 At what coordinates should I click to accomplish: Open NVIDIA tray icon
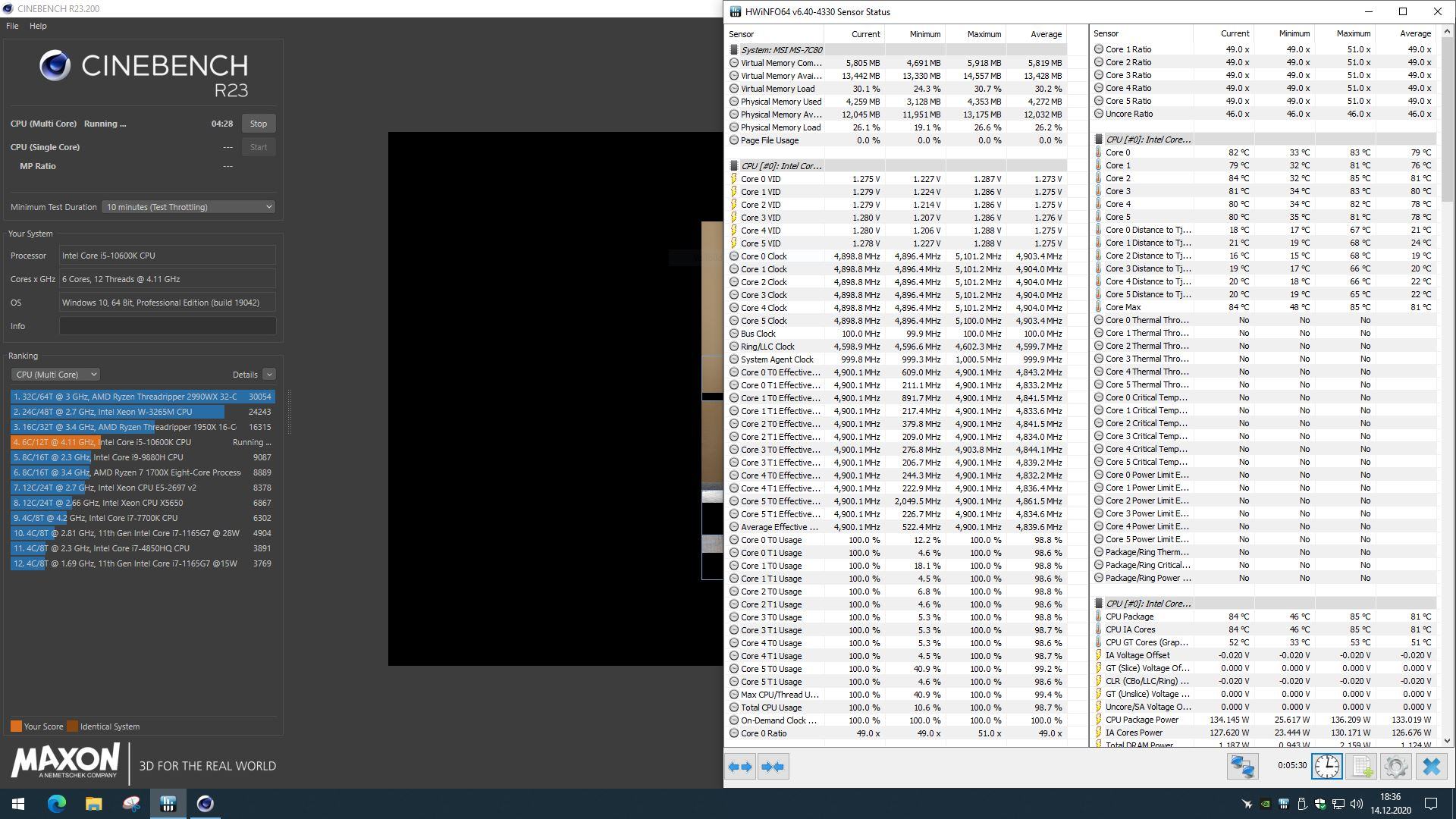tap(1265, 804)
